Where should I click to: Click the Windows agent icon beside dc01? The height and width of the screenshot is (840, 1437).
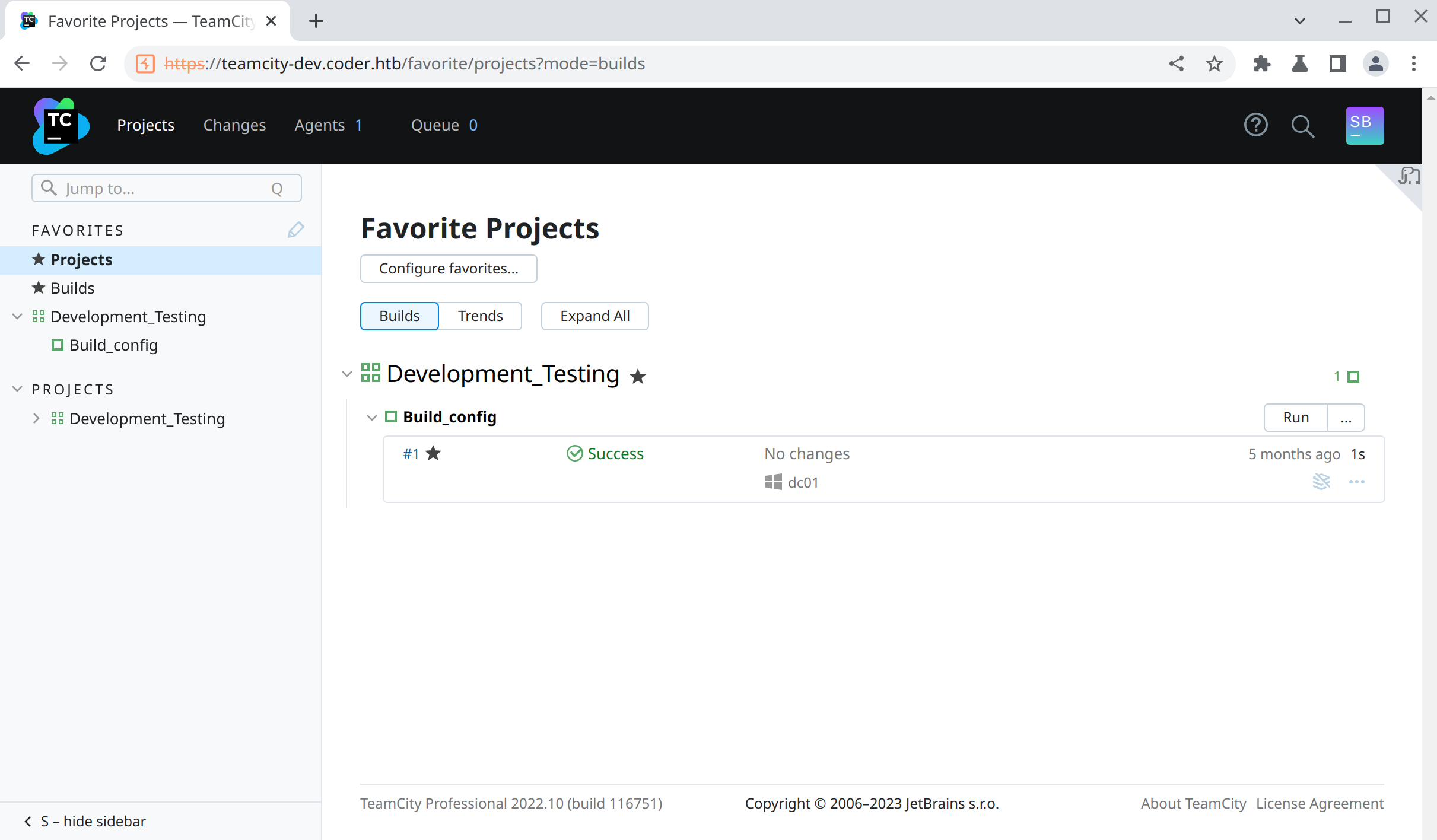coord(773,482)
